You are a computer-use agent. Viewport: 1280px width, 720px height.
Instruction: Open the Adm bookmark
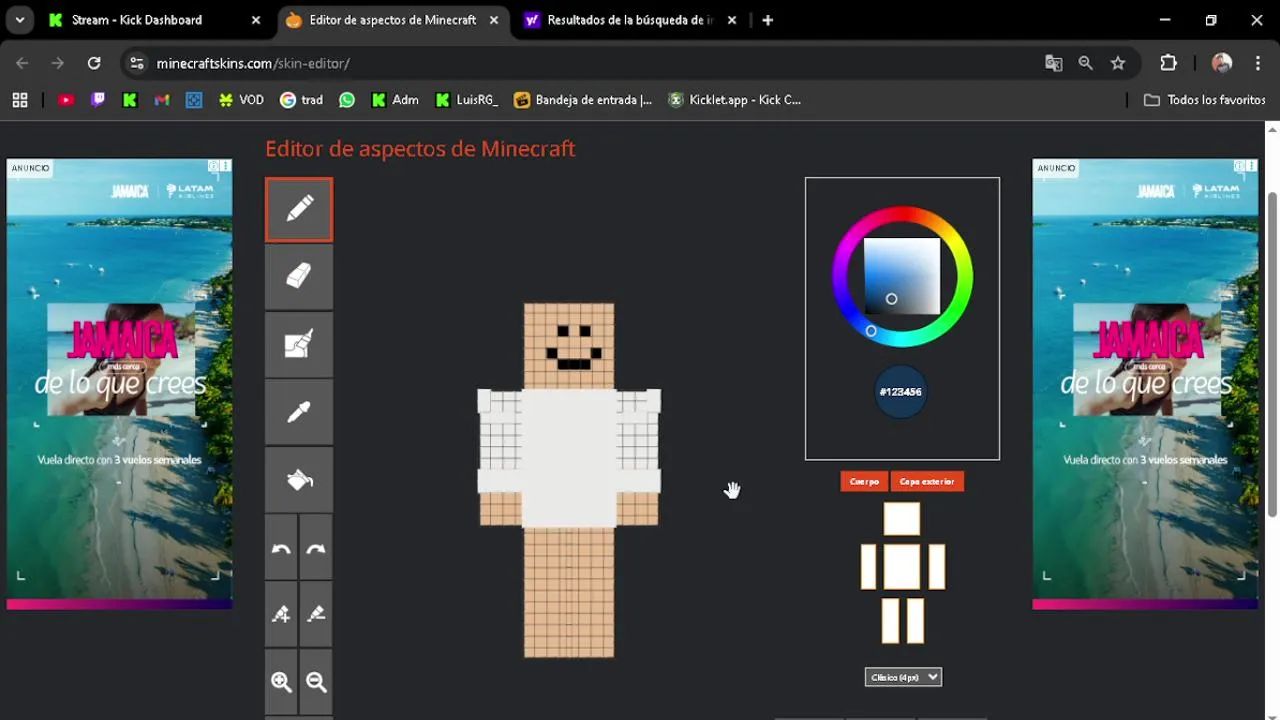pyautogui.click(x=395, y=100)
